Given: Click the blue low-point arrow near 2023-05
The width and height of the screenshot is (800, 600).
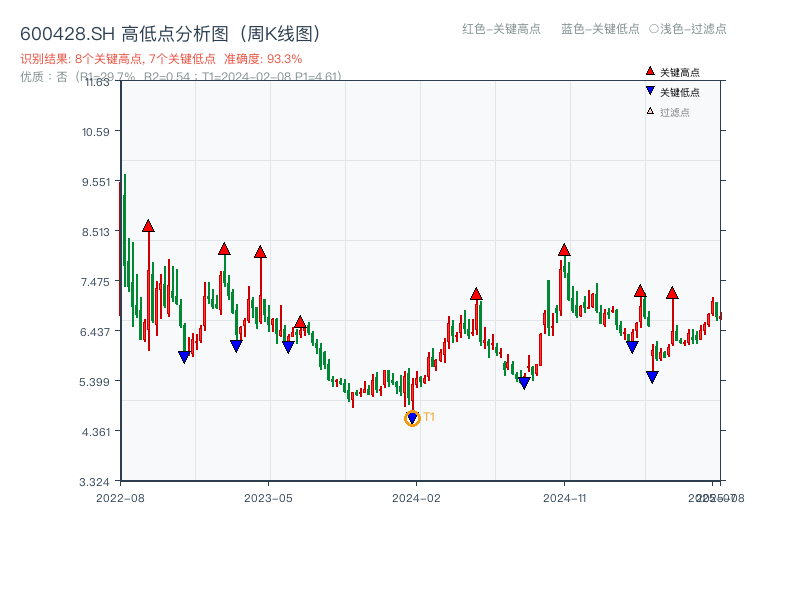Looking at the screenshot, I should pyautogui.click(x=289, y=346).
